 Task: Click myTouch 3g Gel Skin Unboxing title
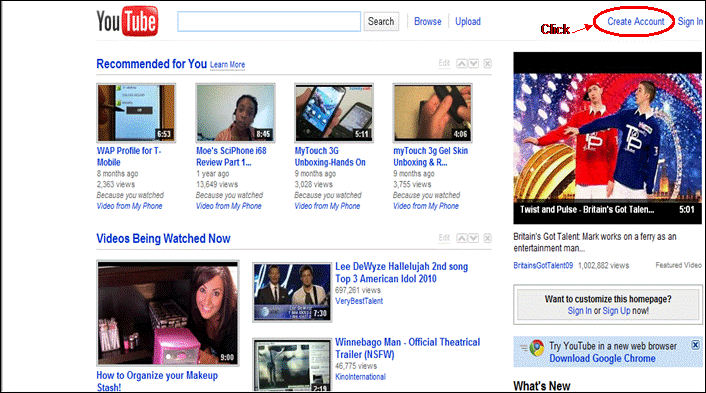click(x=430, y=156)
